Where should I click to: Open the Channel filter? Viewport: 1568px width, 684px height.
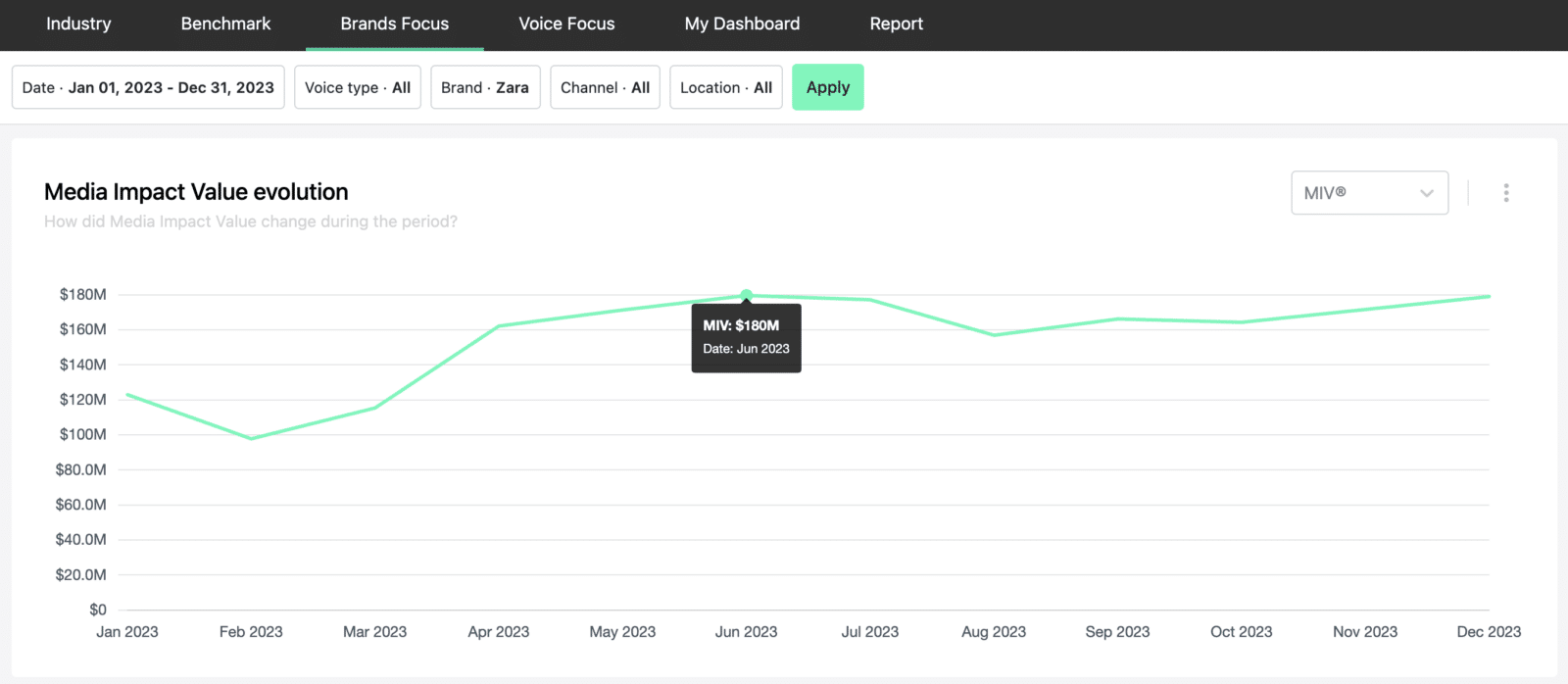[x=605, y=87]
